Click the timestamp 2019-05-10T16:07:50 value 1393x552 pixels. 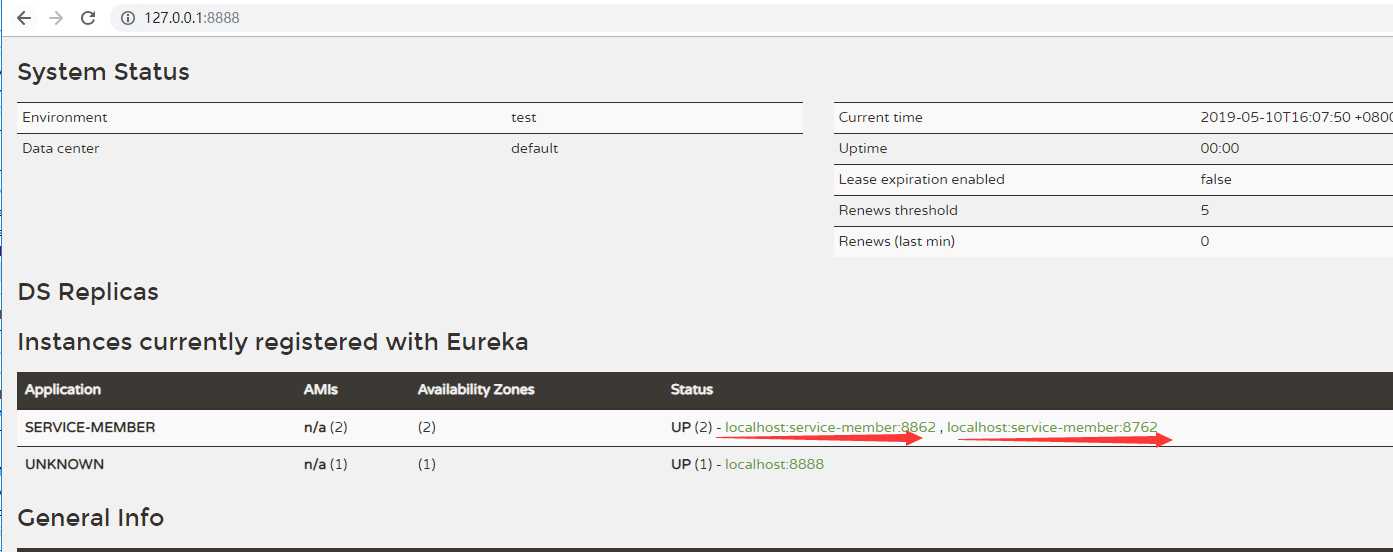click(x=1296, y=117)
